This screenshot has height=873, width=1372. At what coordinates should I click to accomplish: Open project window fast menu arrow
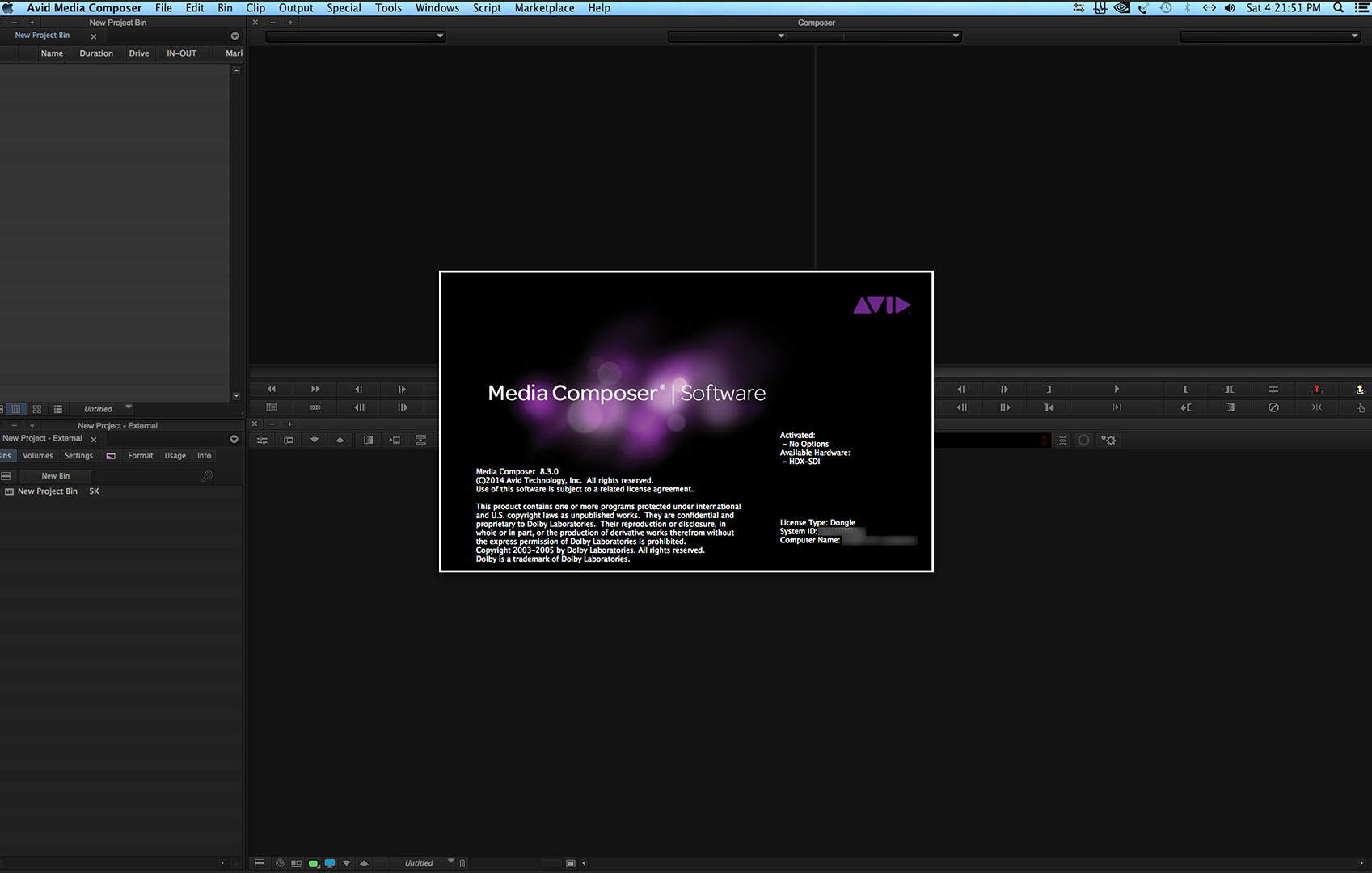point(234,439)
